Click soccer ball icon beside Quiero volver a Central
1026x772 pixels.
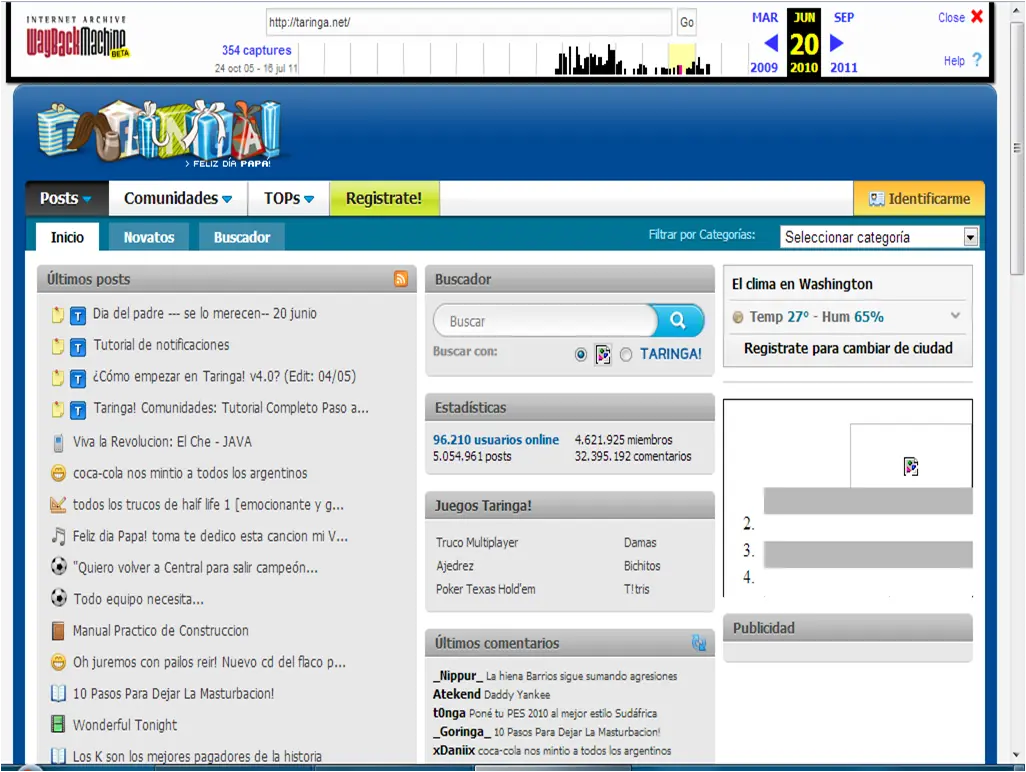tap(58, 566)
